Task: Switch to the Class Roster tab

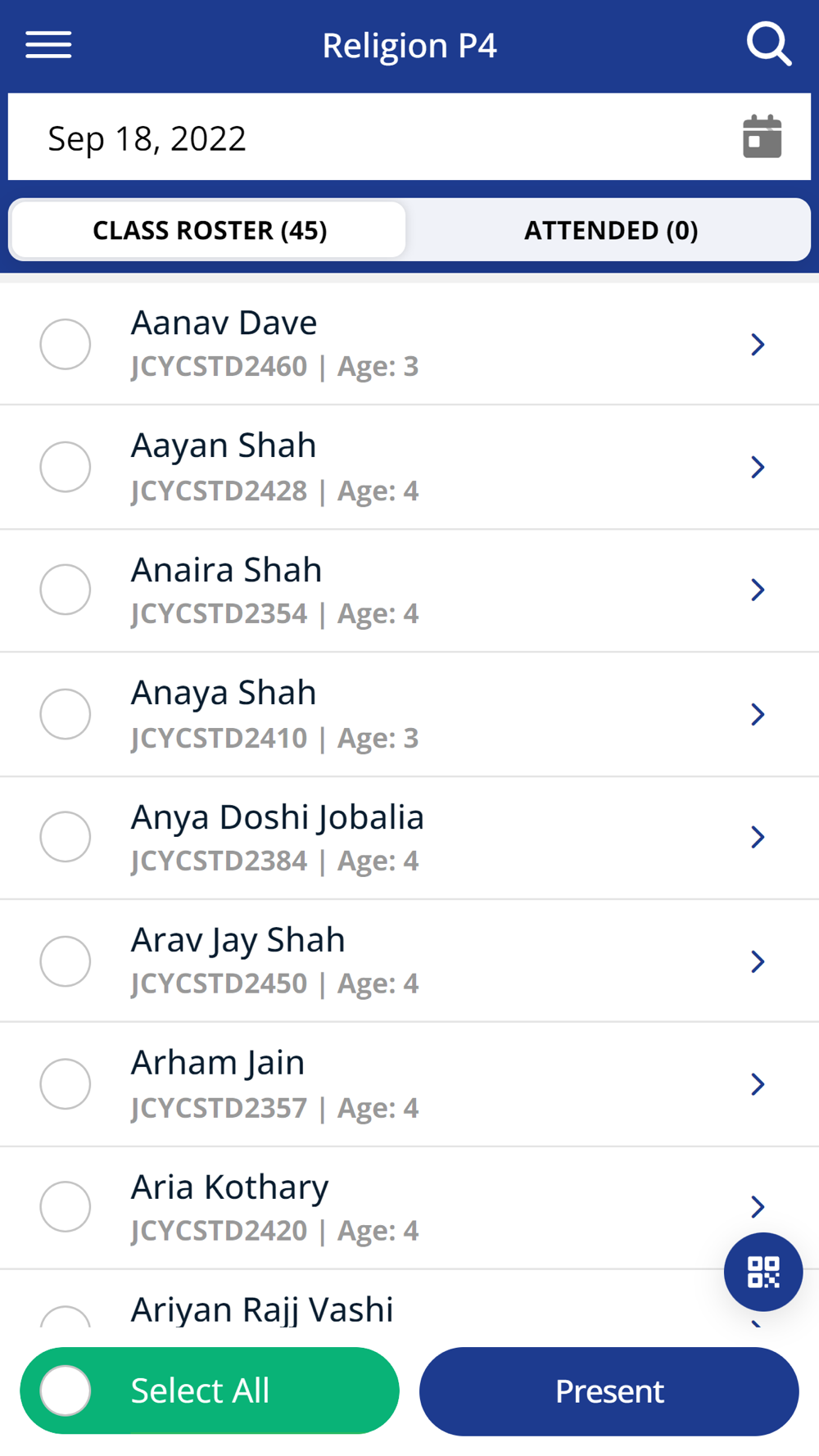Action: tap(209, 230)
